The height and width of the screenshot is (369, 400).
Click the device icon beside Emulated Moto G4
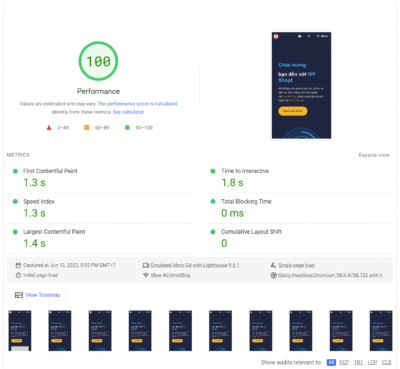click(x=146, y=265)
